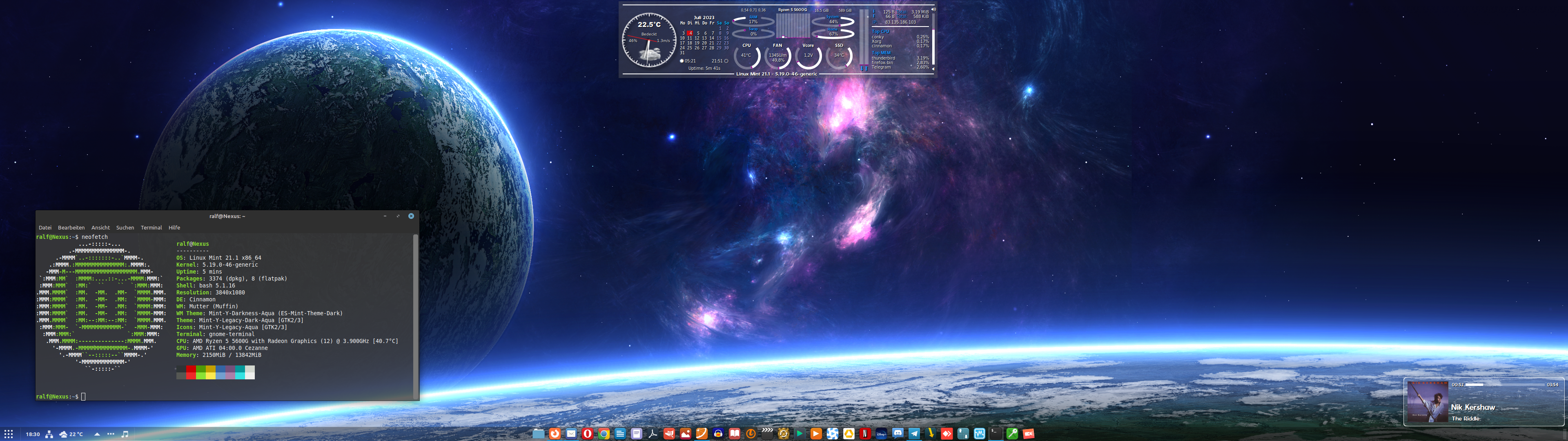The width and height of the screenshot is (1568, 441).
Task: Open the Disney+ dock icon
Action: (882, 434)
